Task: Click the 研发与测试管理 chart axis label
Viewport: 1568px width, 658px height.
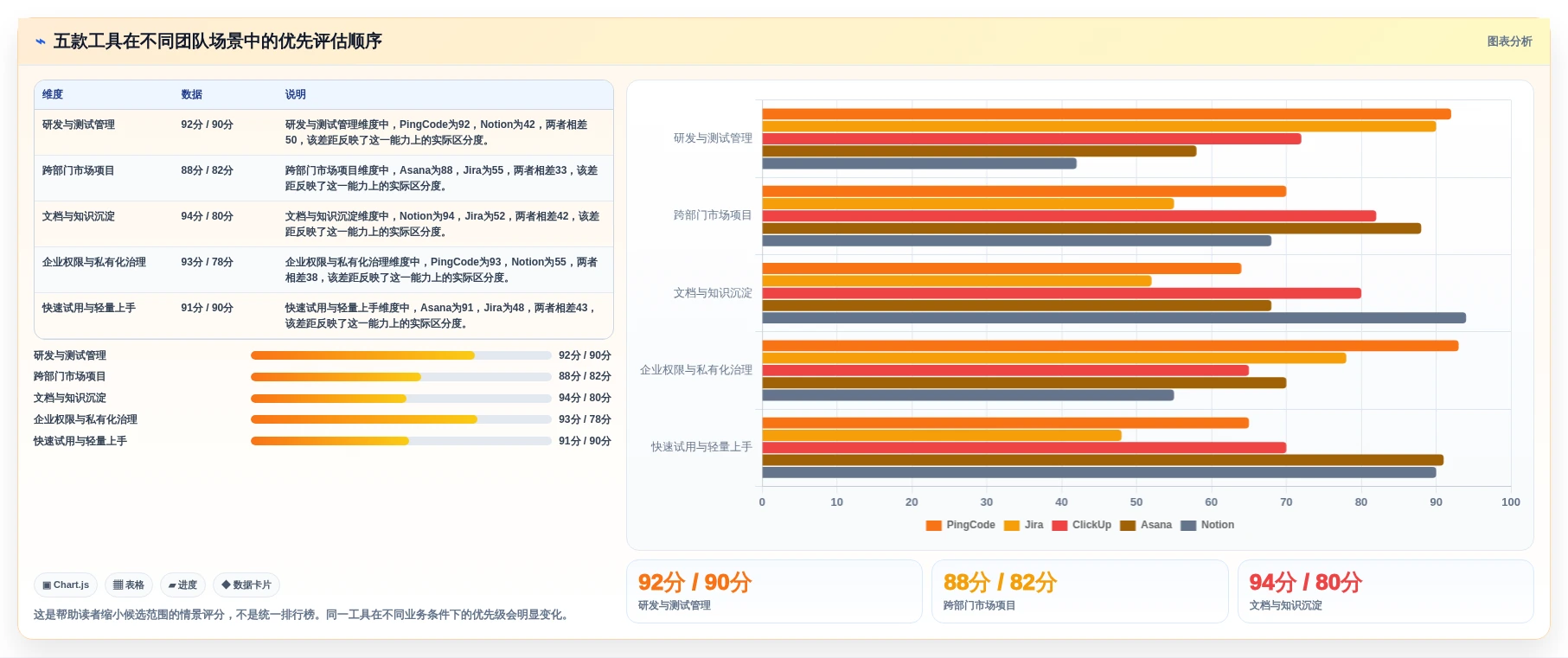Action: pos(713,138)
